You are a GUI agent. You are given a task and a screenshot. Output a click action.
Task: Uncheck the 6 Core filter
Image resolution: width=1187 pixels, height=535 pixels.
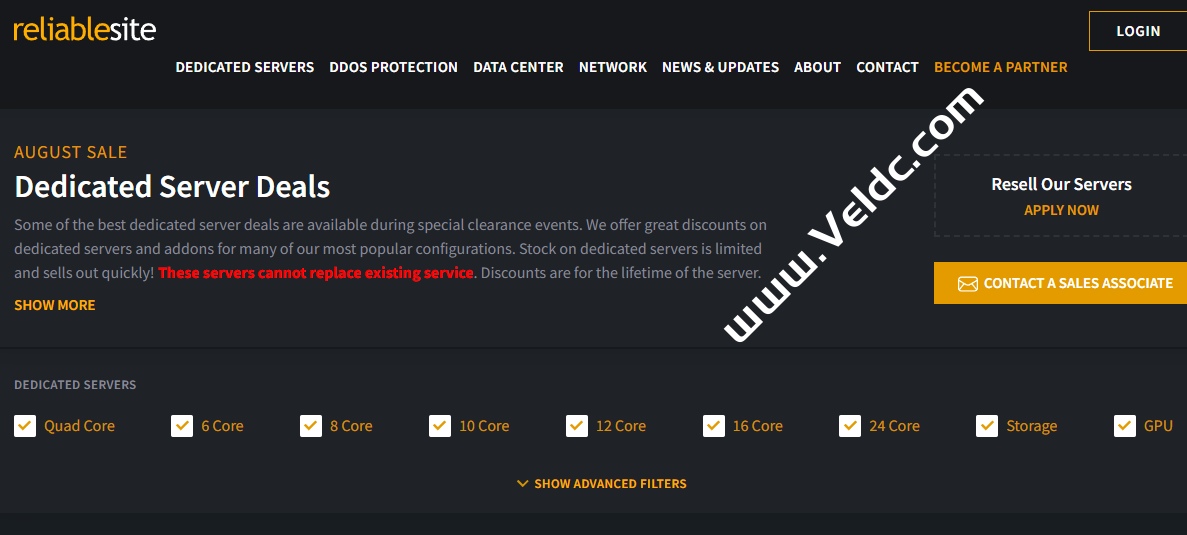(x=182, y=426)
